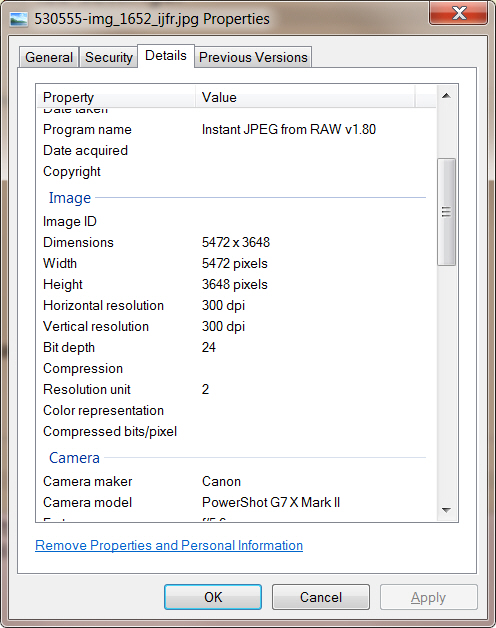Close the Properties dialog with X
Image resolution: width=496 pixels, height=628 pixels.
[x=459, y=13]
